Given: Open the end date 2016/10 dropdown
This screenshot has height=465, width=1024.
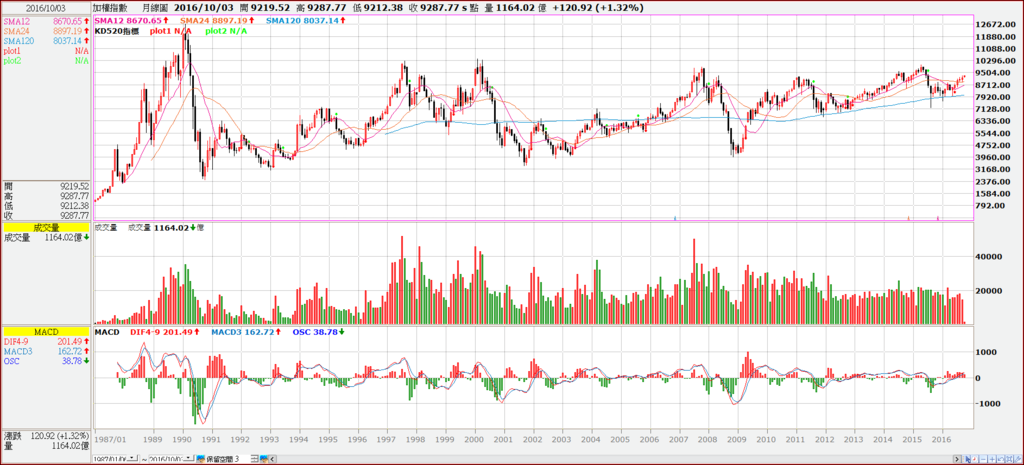Looking at the screenshot, I should point(188,458).
